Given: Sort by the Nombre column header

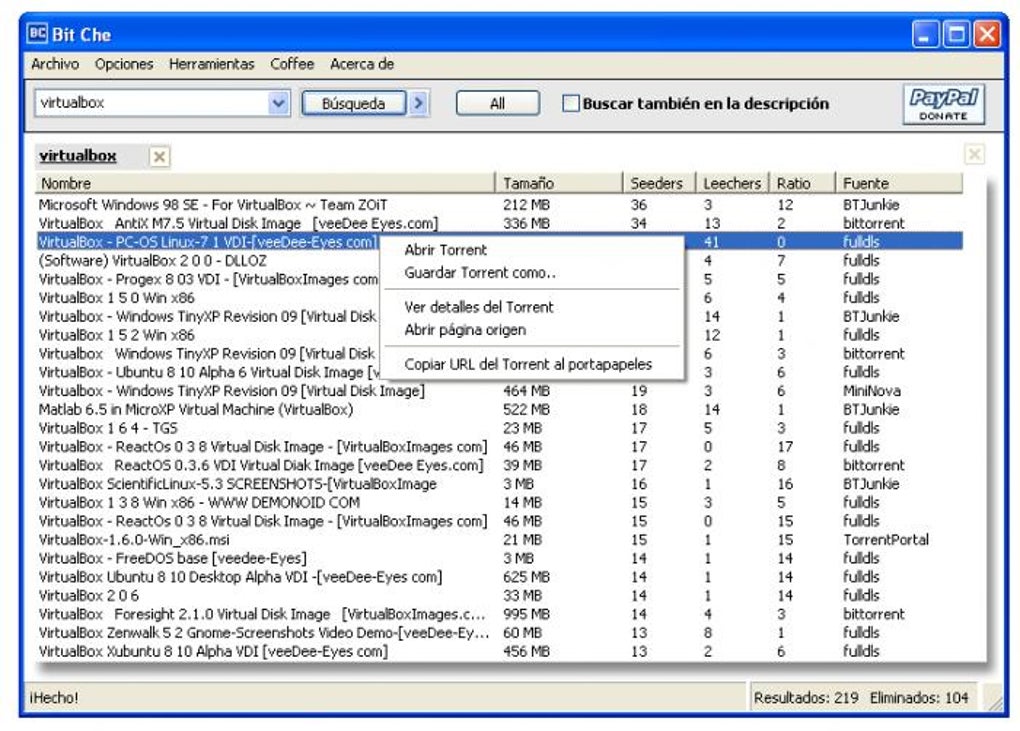Looking at the screenshot, I should 265,183.
